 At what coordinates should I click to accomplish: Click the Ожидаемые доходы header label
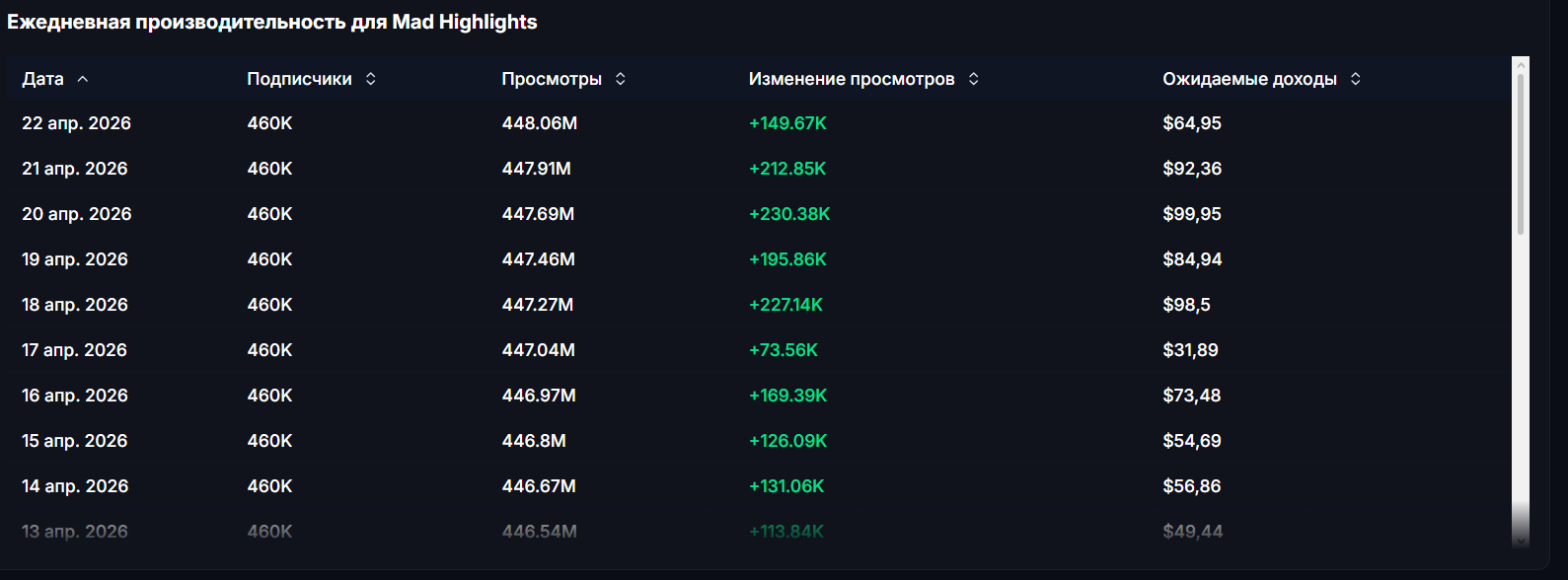(1249, 79)
